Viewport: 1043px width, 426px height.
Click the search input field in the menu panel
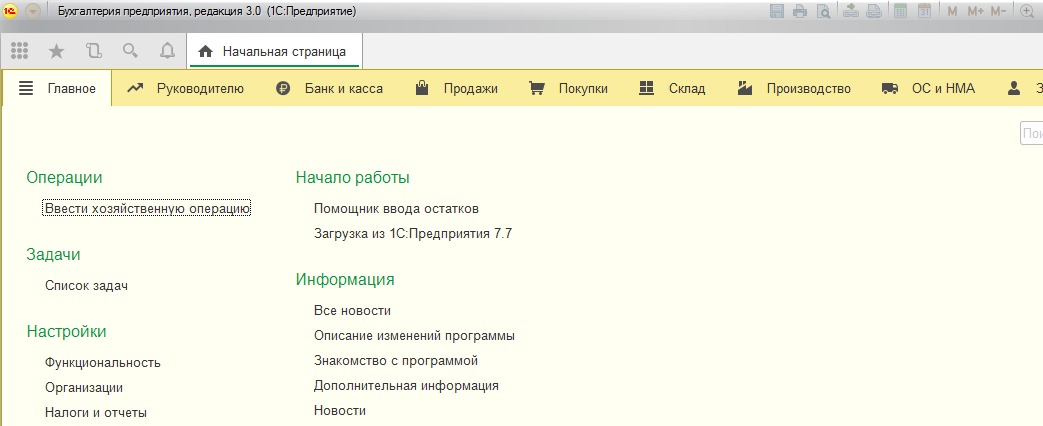[1032, 133]
